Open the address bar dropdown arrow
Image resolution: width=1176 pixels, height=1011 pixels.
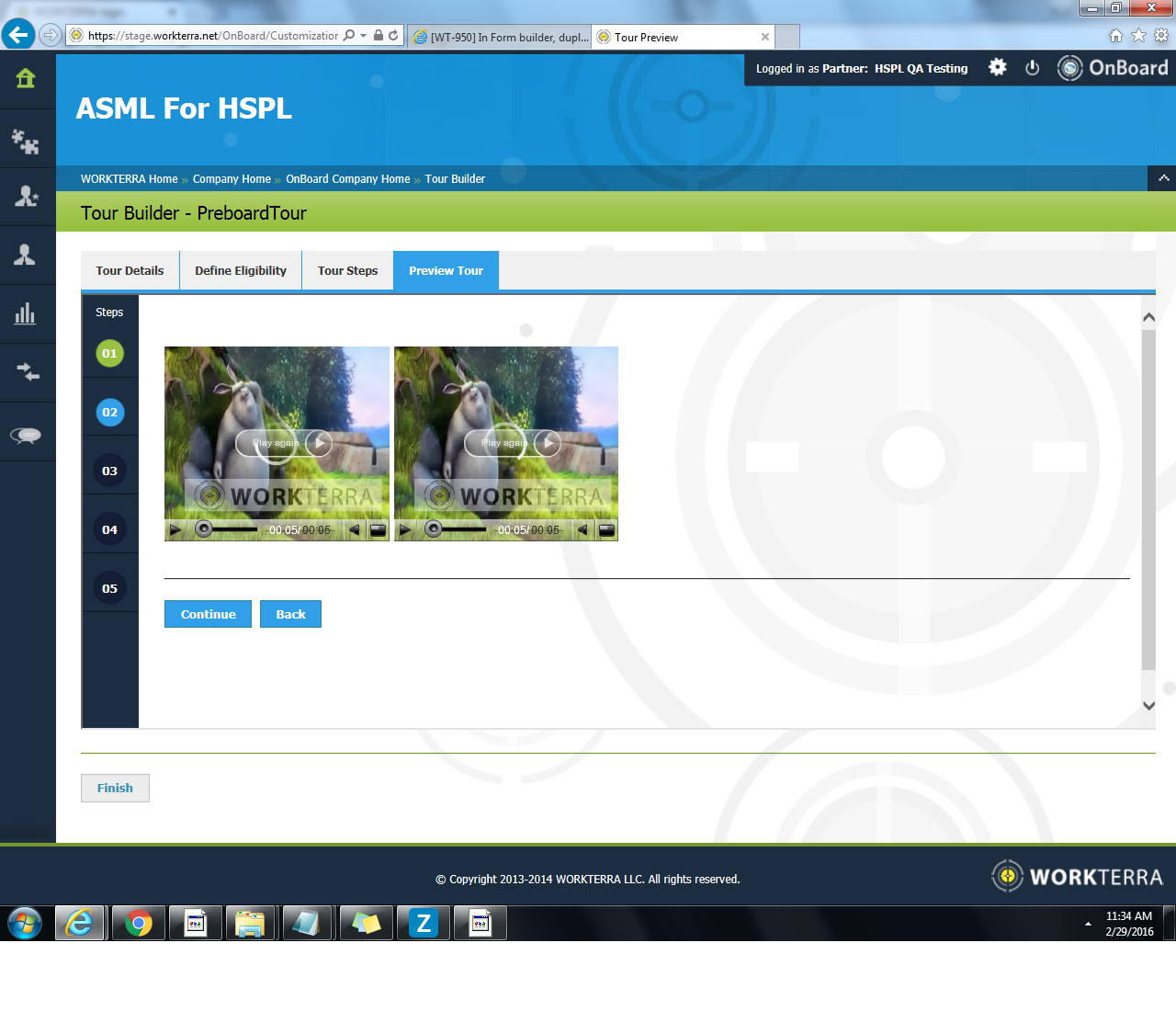(364, 36)
